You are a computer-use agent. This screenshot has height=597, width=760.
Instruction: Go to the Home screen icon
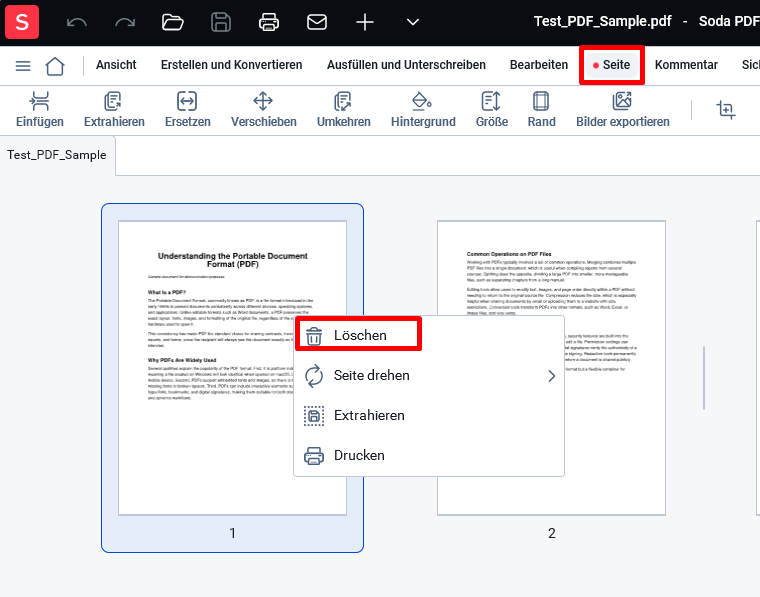55,66
